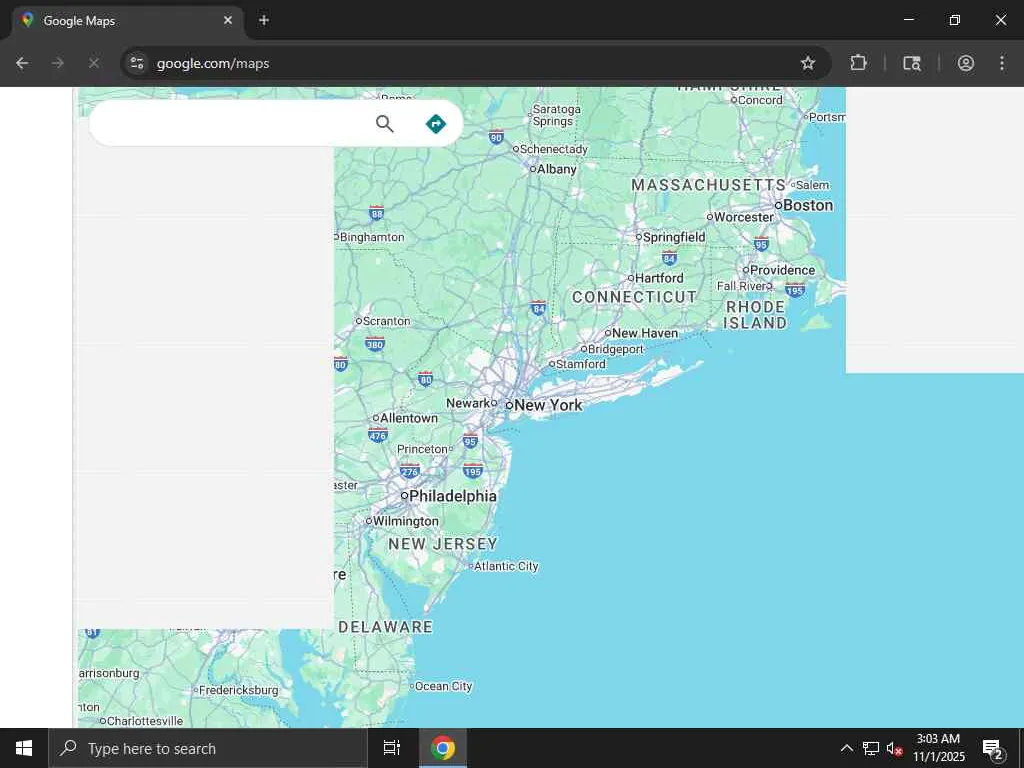Click the Atlantic City label
Viewport: 1024px width, 768px height.
[506, 566]
